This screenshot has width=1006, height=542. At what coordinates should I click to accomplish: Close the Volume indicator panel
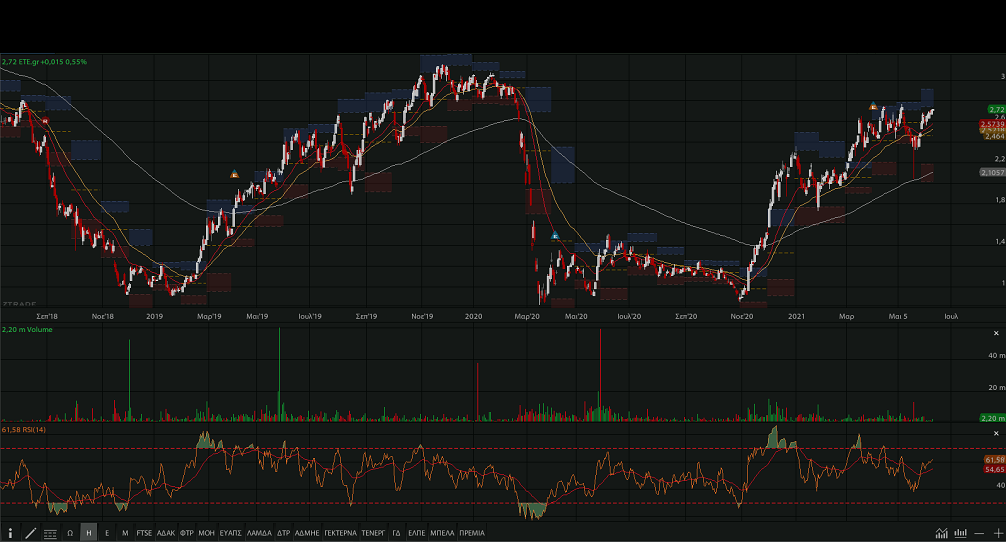click(996, 333)
